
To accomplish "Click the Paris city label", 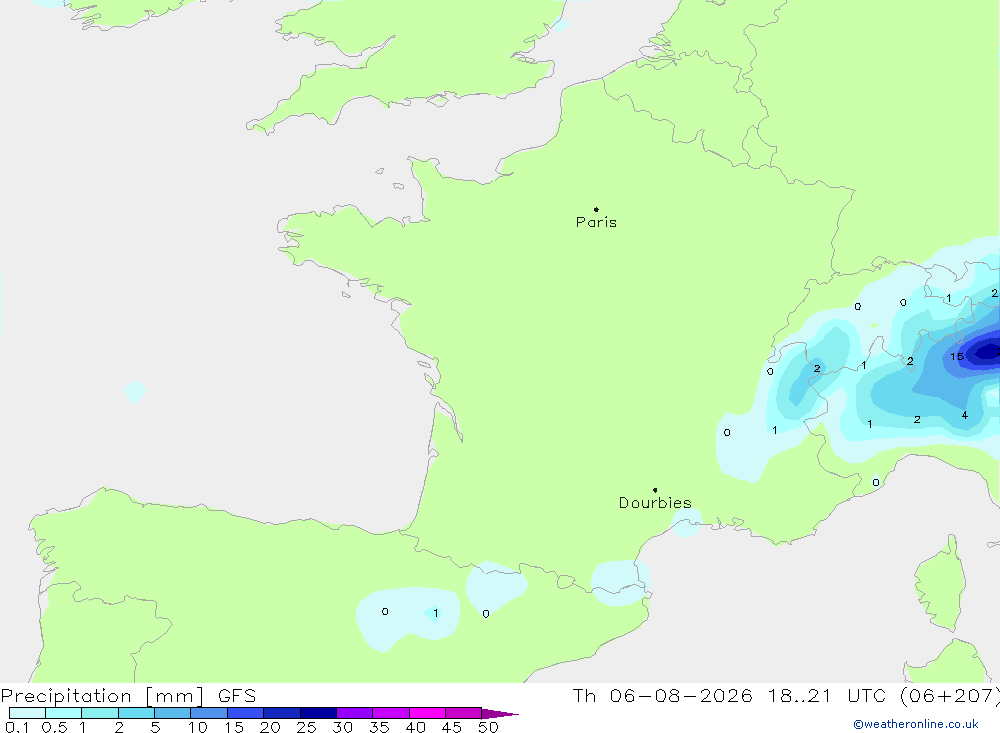I will (596, 222).
